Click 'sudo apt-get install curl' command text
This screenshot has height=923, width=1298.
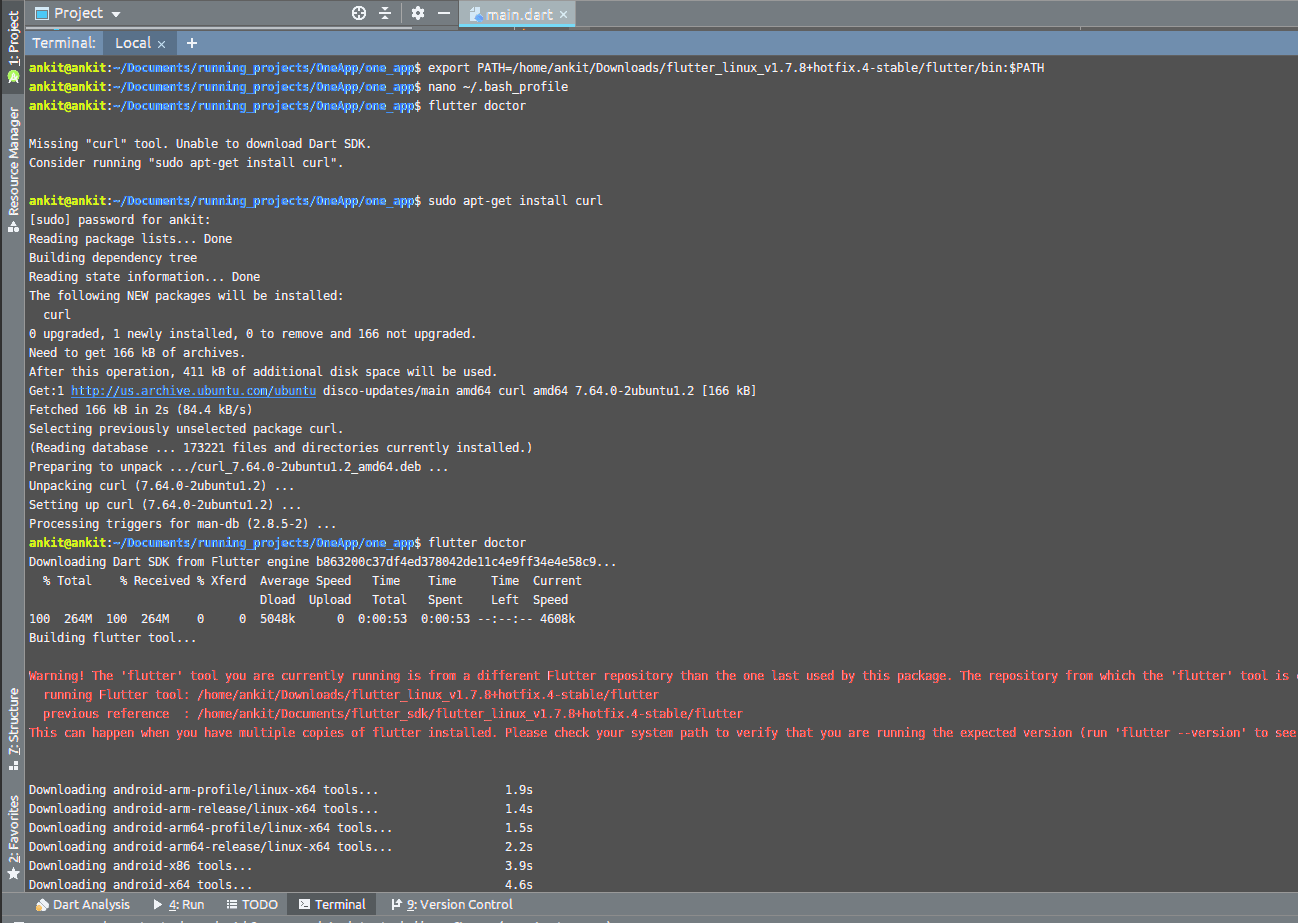click(x=515, y=201)
